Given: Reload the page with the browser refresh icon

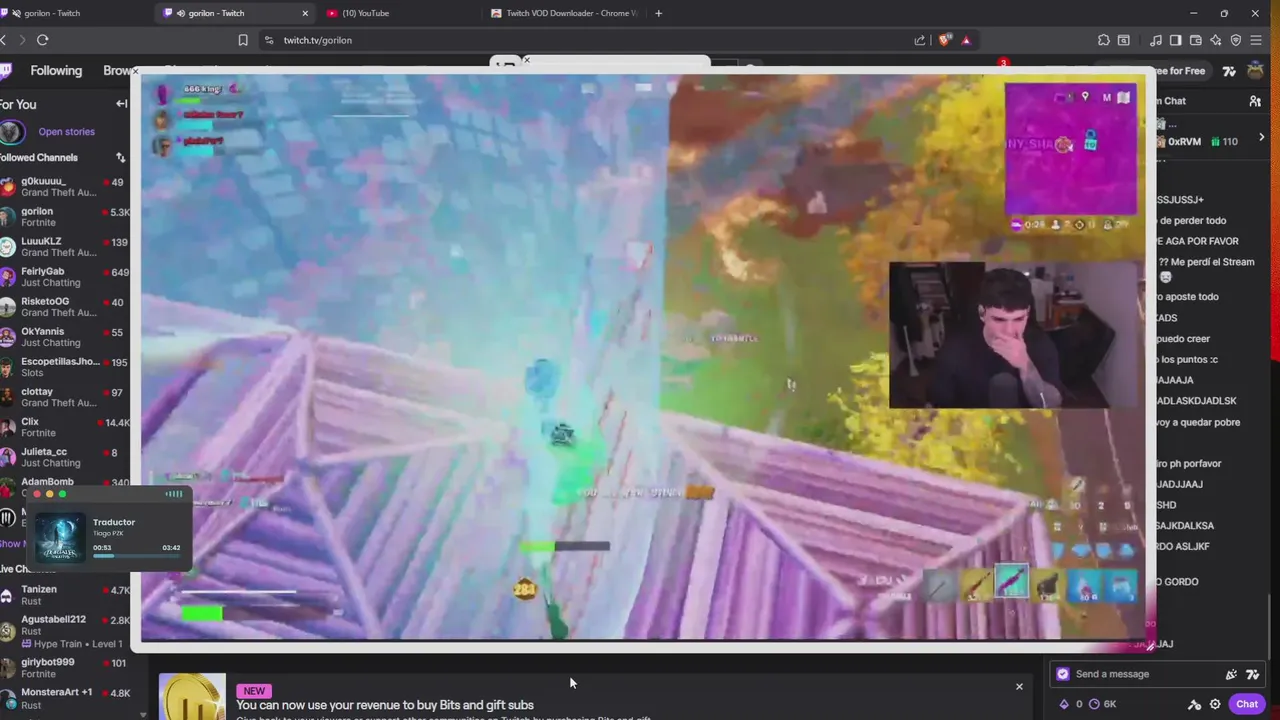Looking at the screenshot, I should pos(42,40).
